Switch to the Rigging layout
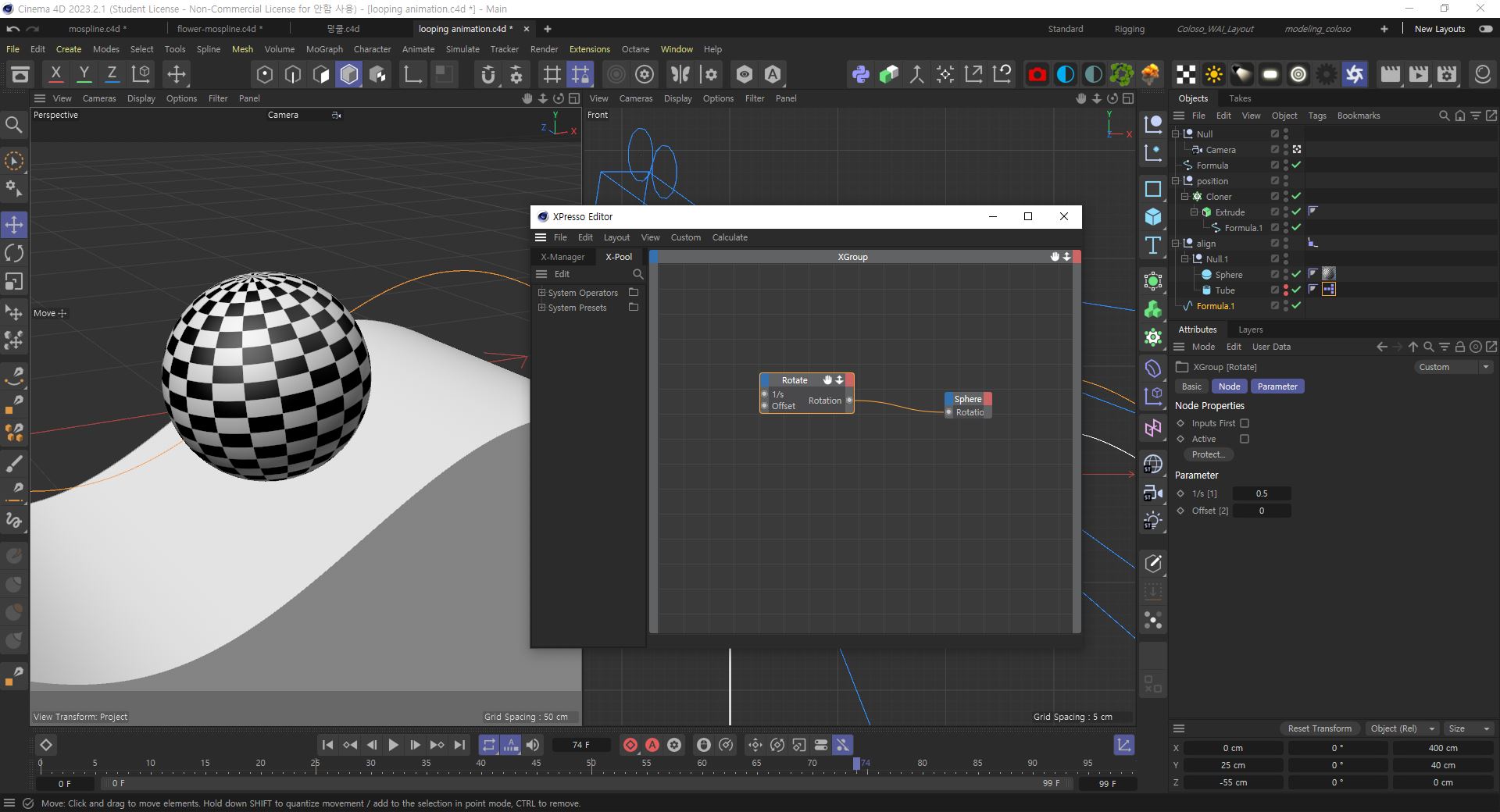Viewport: 1500px width, 812px height. [1129, 29]
